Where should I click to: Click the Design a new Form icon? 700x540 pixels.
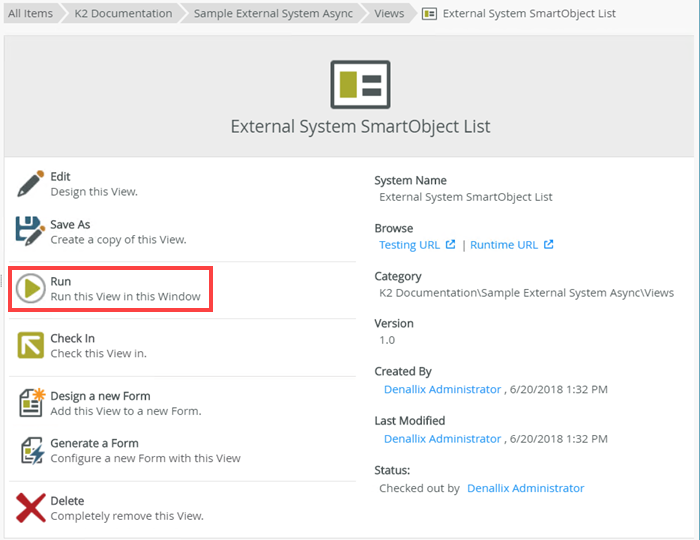[31, 403]
